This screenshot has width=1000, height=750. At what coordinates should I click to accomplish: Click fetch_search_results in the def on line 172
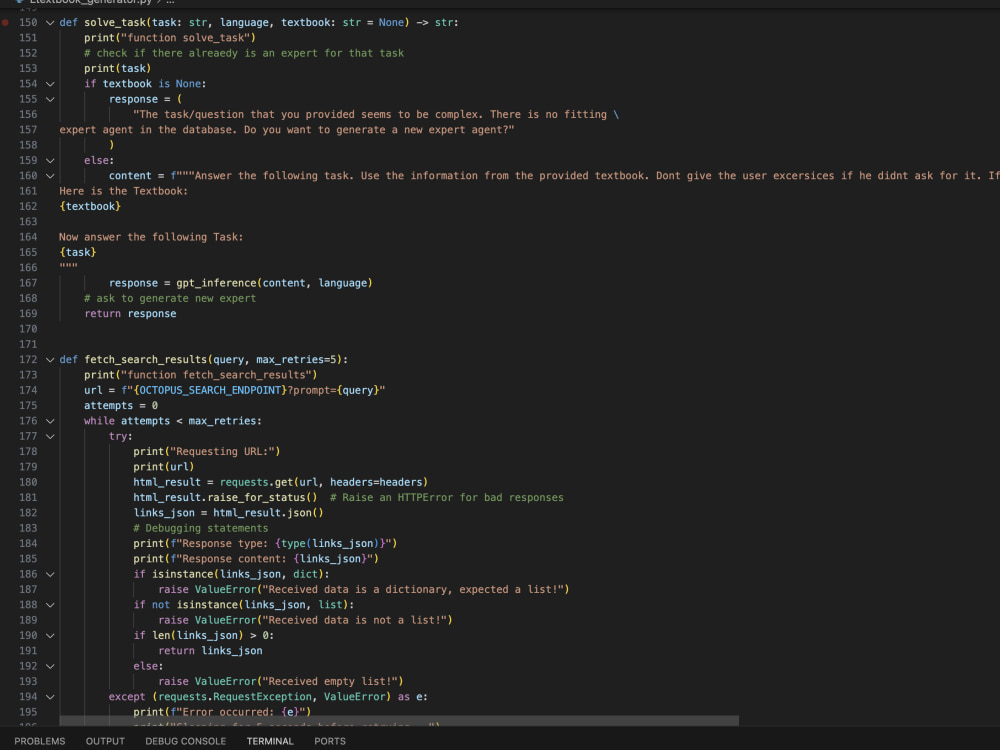[145, 360]
